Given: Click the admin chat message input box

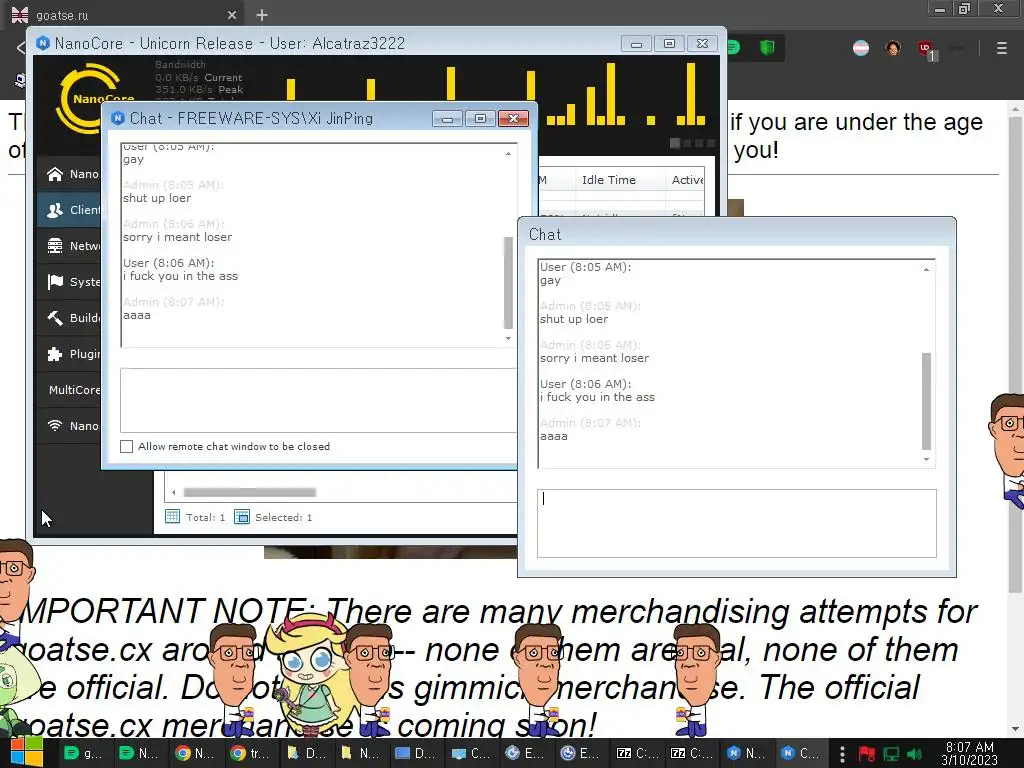Looking at the screenshot, I should 318,400.
